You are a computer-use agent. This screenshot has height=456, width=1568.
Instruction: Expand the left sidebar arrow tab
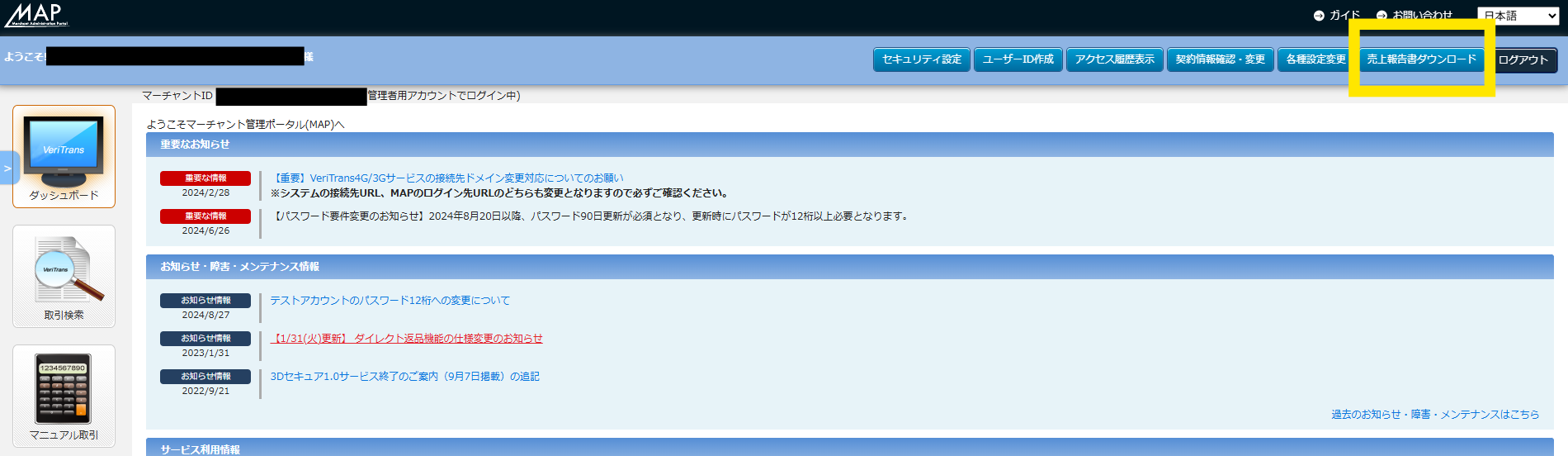(x=8, y=169)
